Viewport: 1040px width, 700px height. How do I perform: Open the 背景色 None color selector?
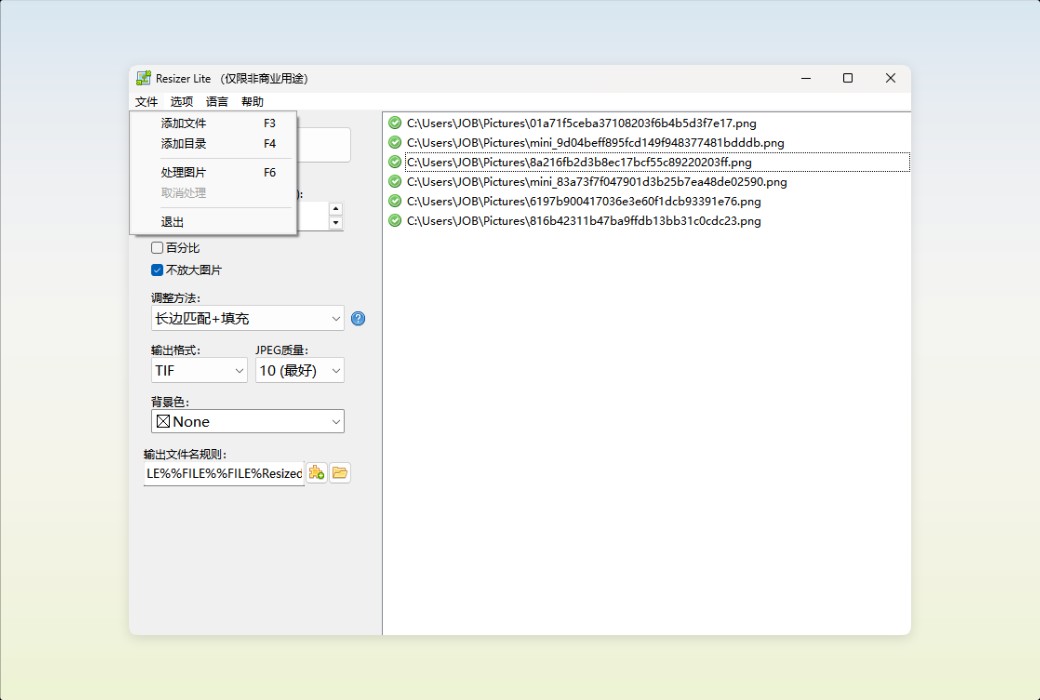tap(247, 421)
